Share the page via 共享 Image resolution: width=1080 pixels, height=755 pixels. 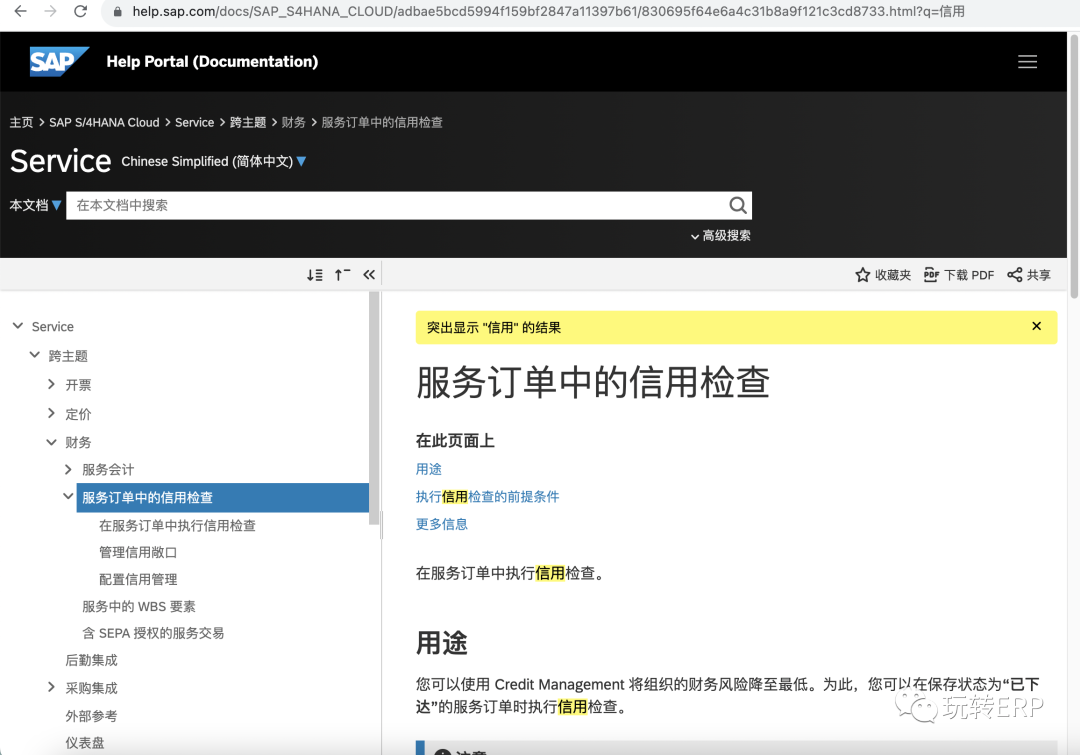(x=1029, y=275)
